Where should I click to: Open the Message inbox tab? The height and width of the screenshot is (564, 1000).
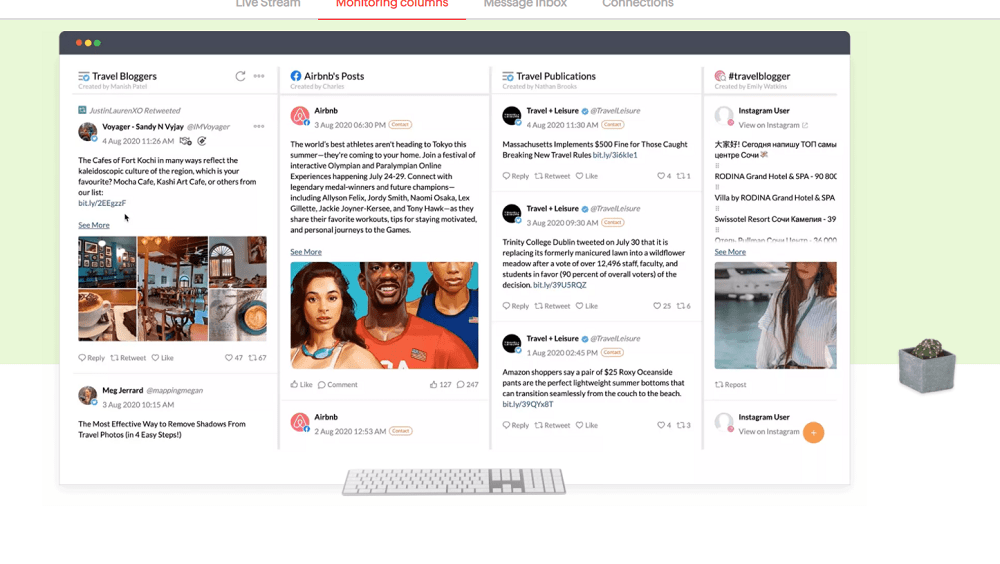coord(525,4)
